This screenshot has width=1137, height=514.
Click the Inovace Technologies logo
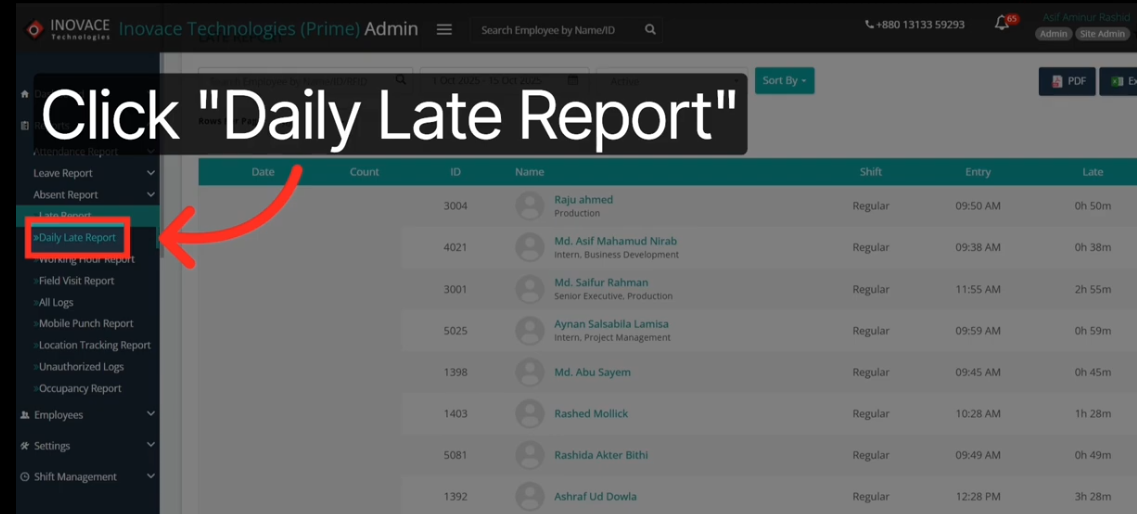[67, 29]
